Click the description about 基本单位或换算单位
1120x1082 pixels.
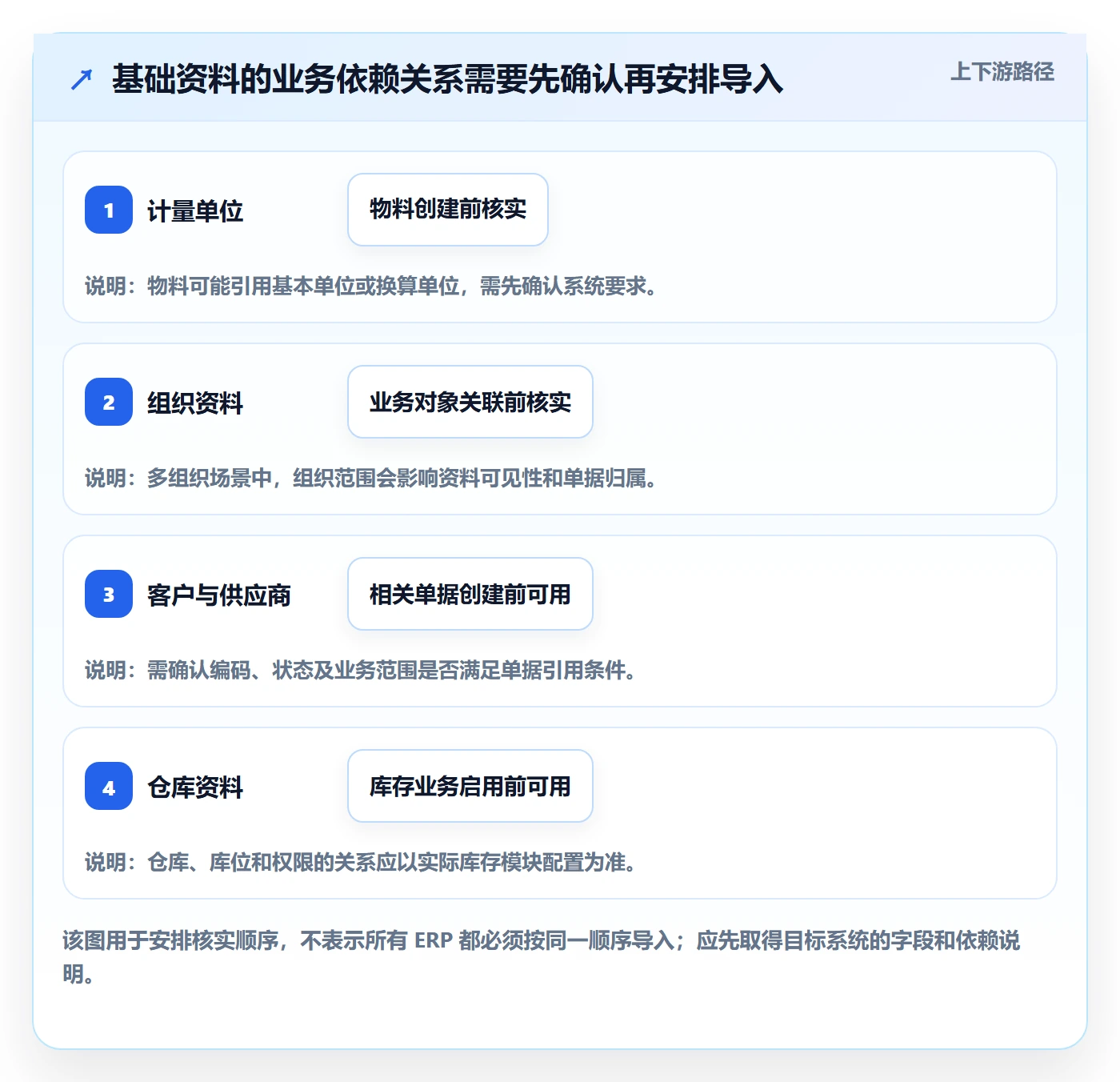point(372,287)
